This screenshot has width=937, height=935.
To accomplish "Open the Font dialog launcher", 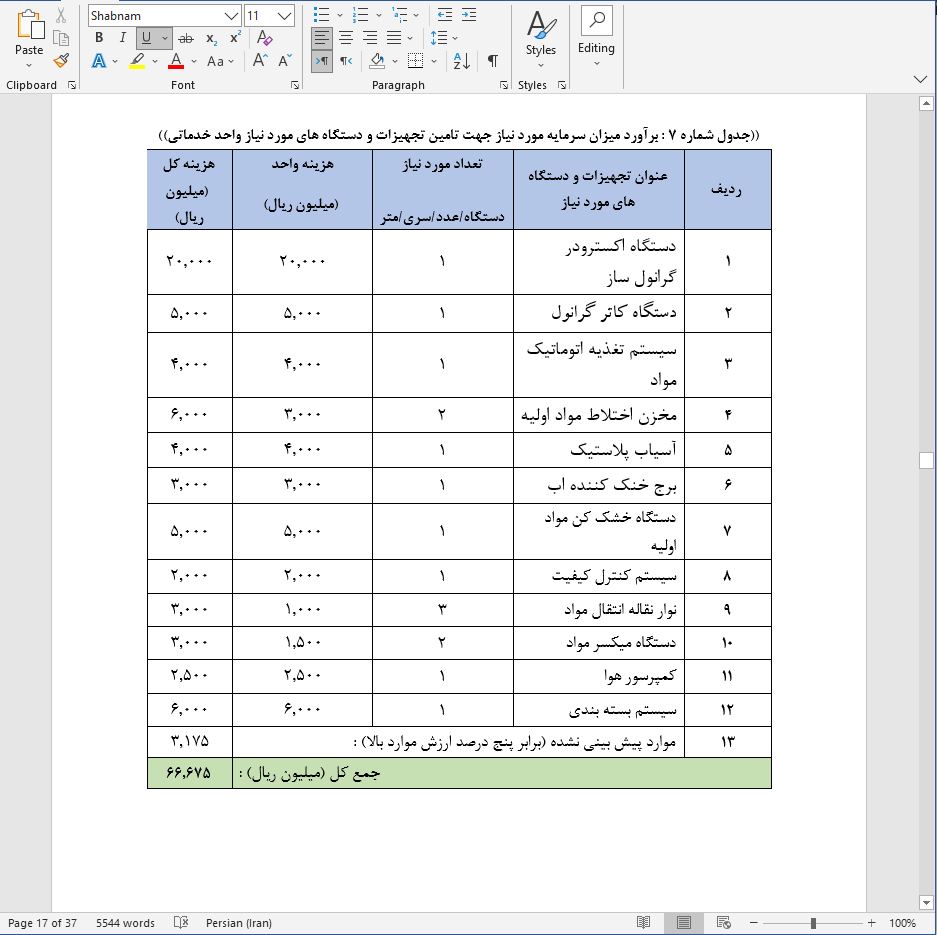I will click(x=295, y=85).
